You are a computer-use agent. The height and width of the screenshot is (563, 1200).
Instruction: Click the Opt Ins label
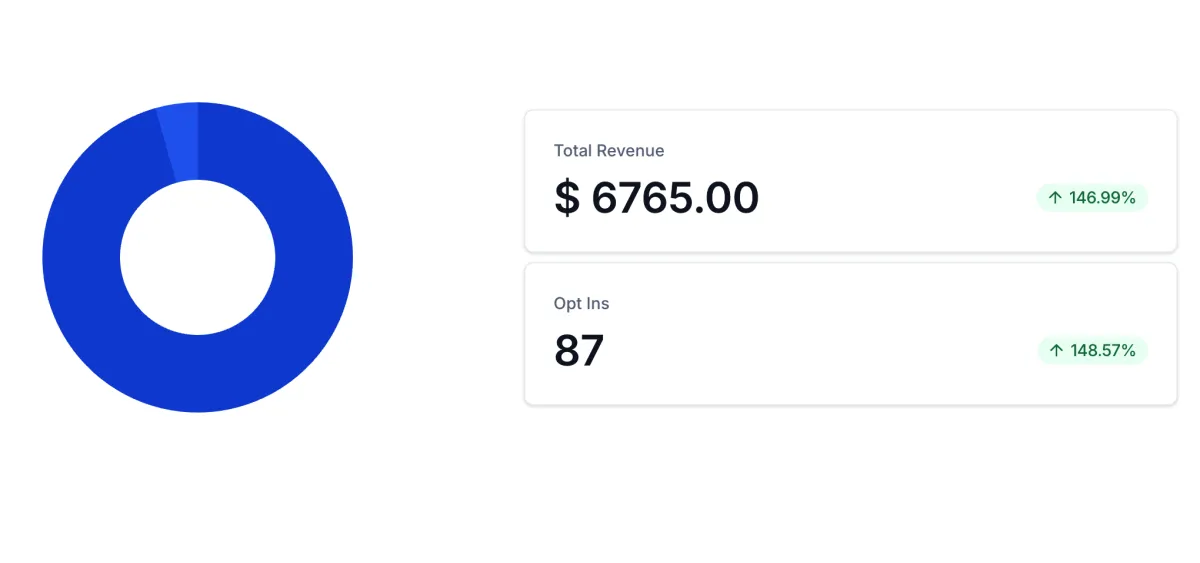tap(581, 304)
